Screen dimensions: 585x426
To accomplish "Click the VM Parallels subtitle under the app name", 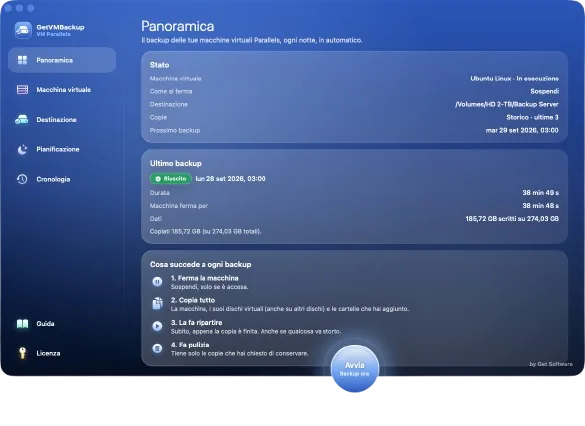I will click(53, 34).
